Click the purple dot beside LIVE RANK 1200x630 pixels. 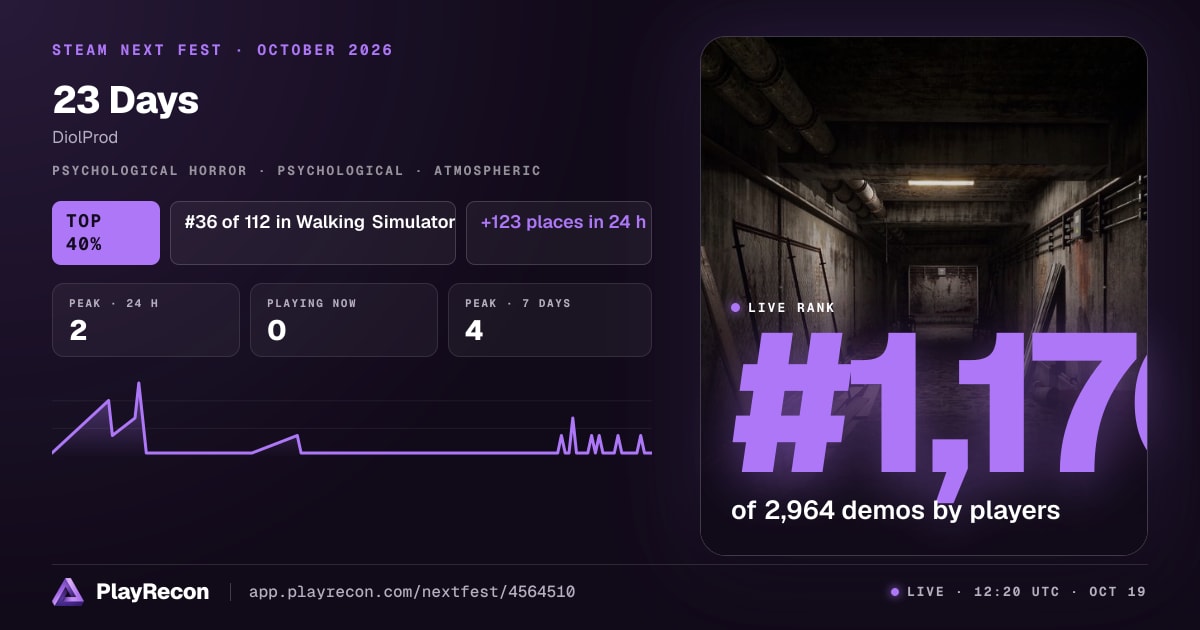[x=736, y=308]
